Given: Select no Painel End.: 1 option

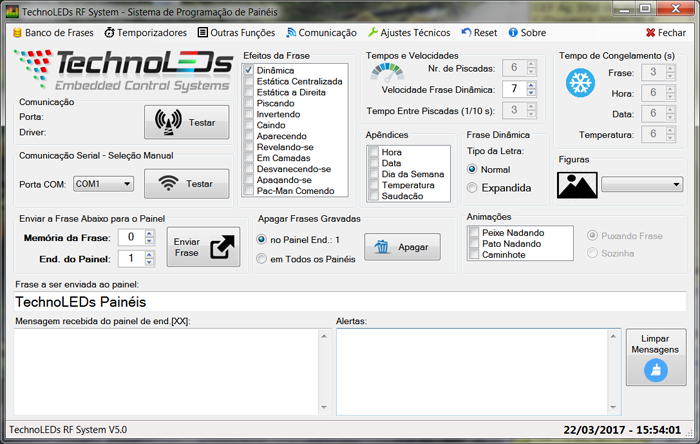Looking at the screenshot, I should [262, 240].
